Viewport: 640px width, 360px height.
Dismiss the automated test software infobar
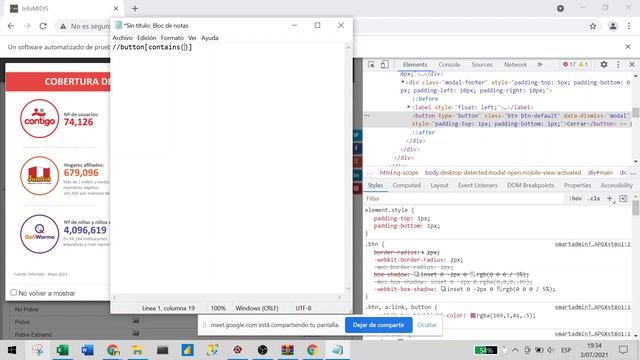[x=628, y=47]
